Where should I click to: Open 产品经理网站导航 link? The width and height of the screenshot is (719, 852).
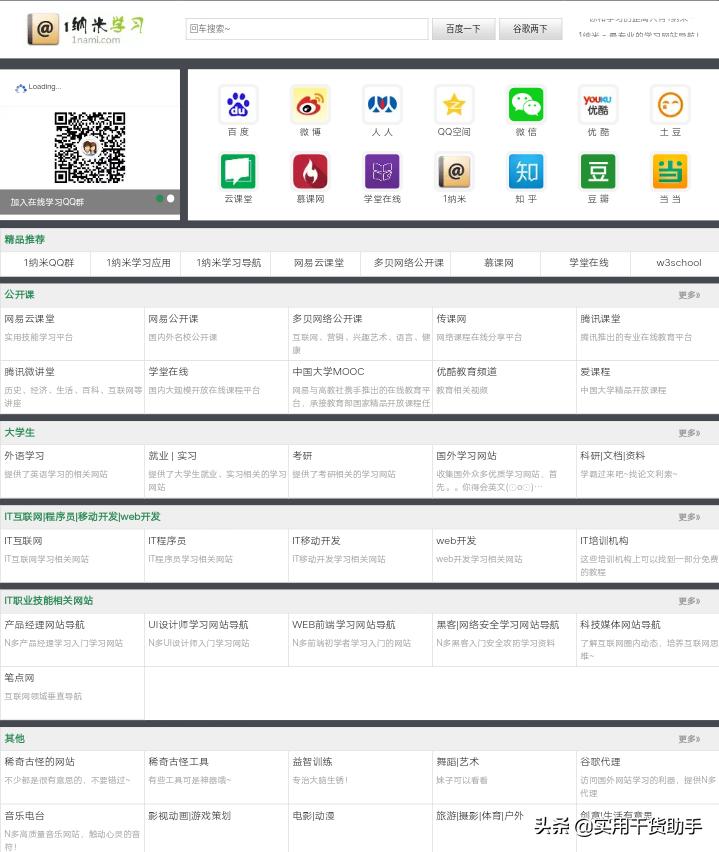tap(44, 625)
